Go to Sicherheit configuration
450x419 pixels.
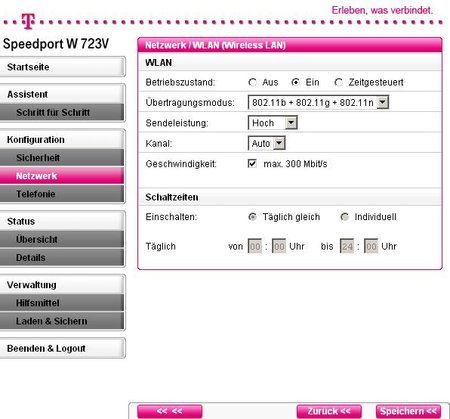pyautogui.click(x=62, y=158)
